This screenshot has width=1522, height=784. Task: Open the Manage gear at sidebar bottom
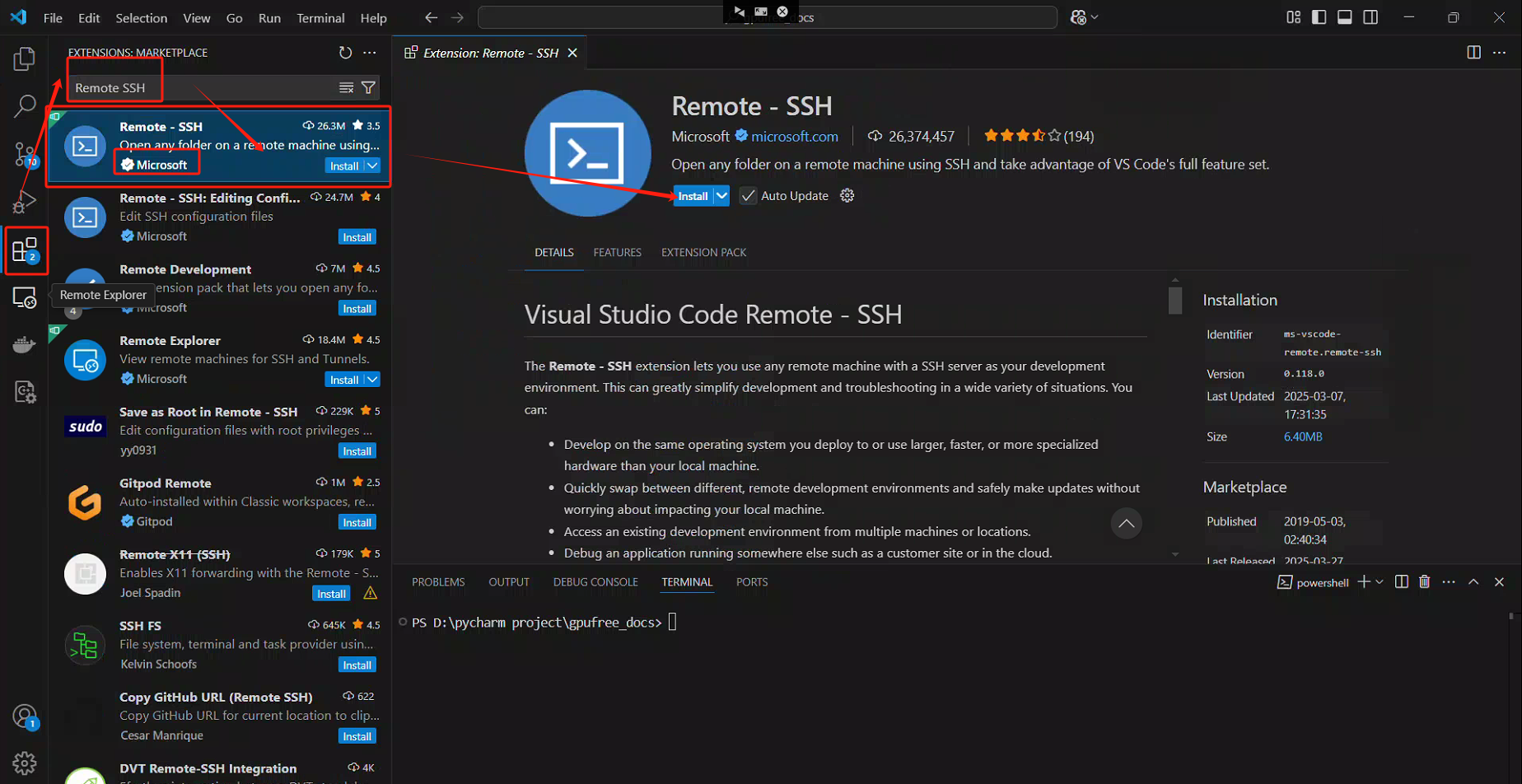coord(25,763)
